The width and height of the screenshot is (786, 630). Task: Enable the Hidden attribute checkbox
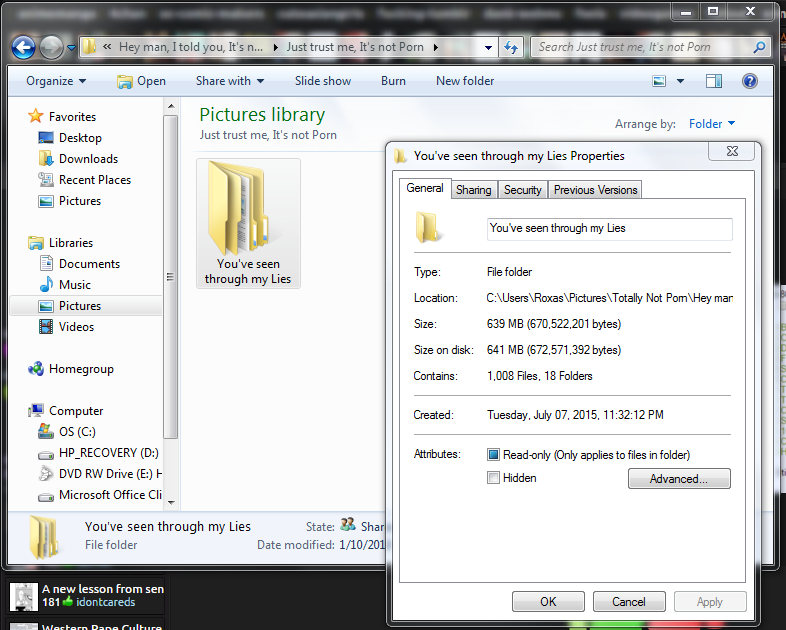pos(493,478)
